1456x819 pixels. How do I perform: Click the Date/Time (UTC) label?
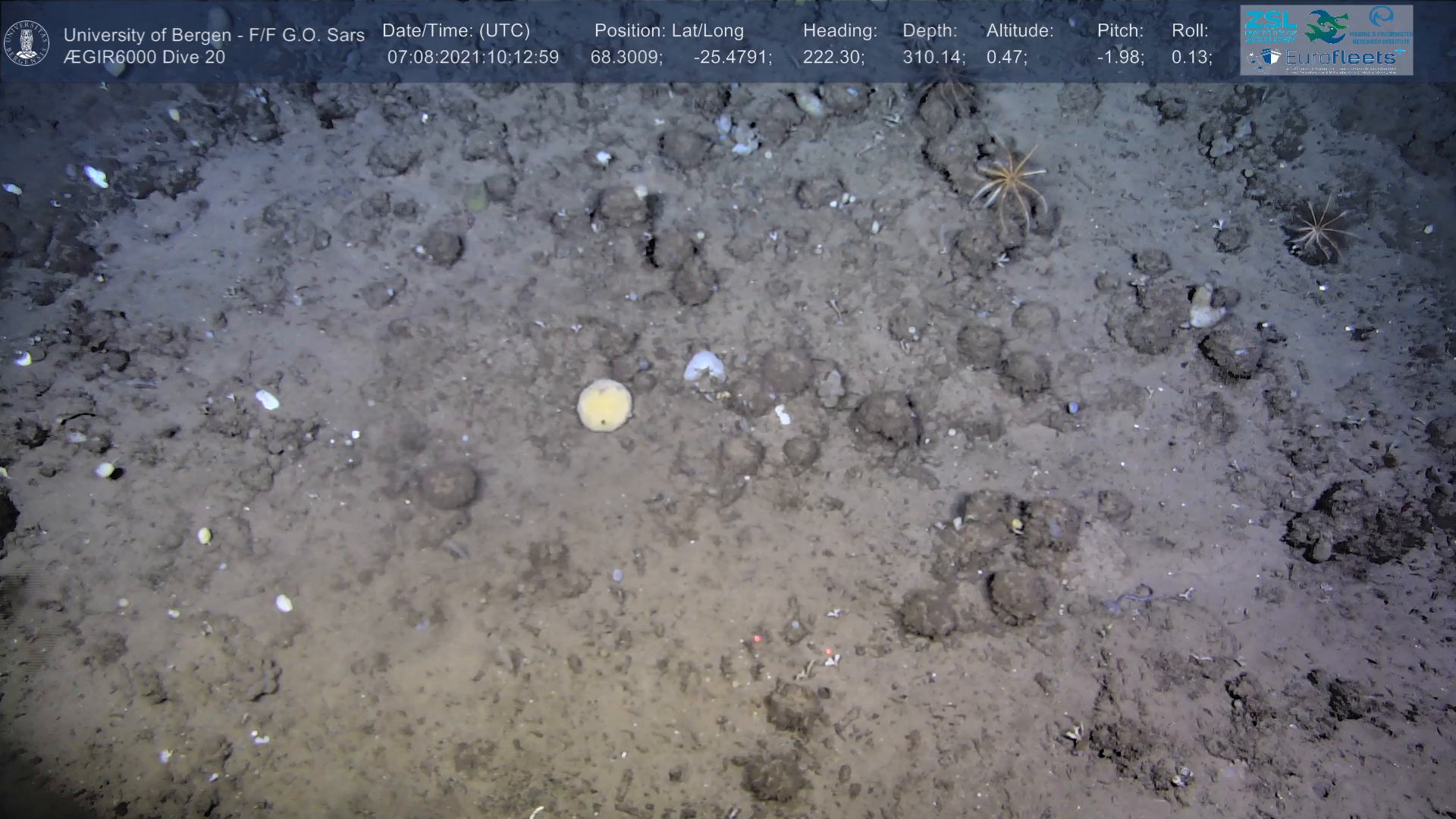click(456, 31)
